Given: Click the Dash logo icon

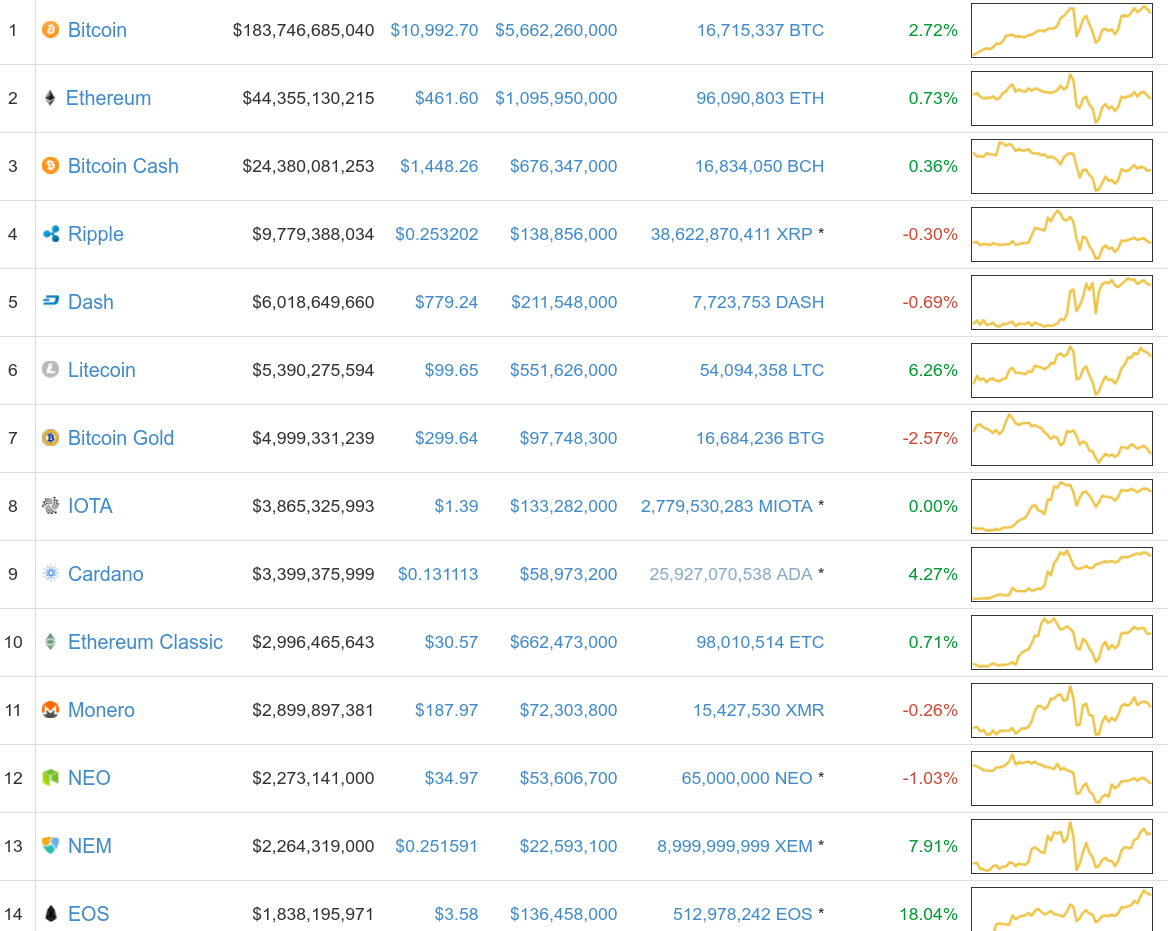Looking at the screenshot, I should click(50, 301).
